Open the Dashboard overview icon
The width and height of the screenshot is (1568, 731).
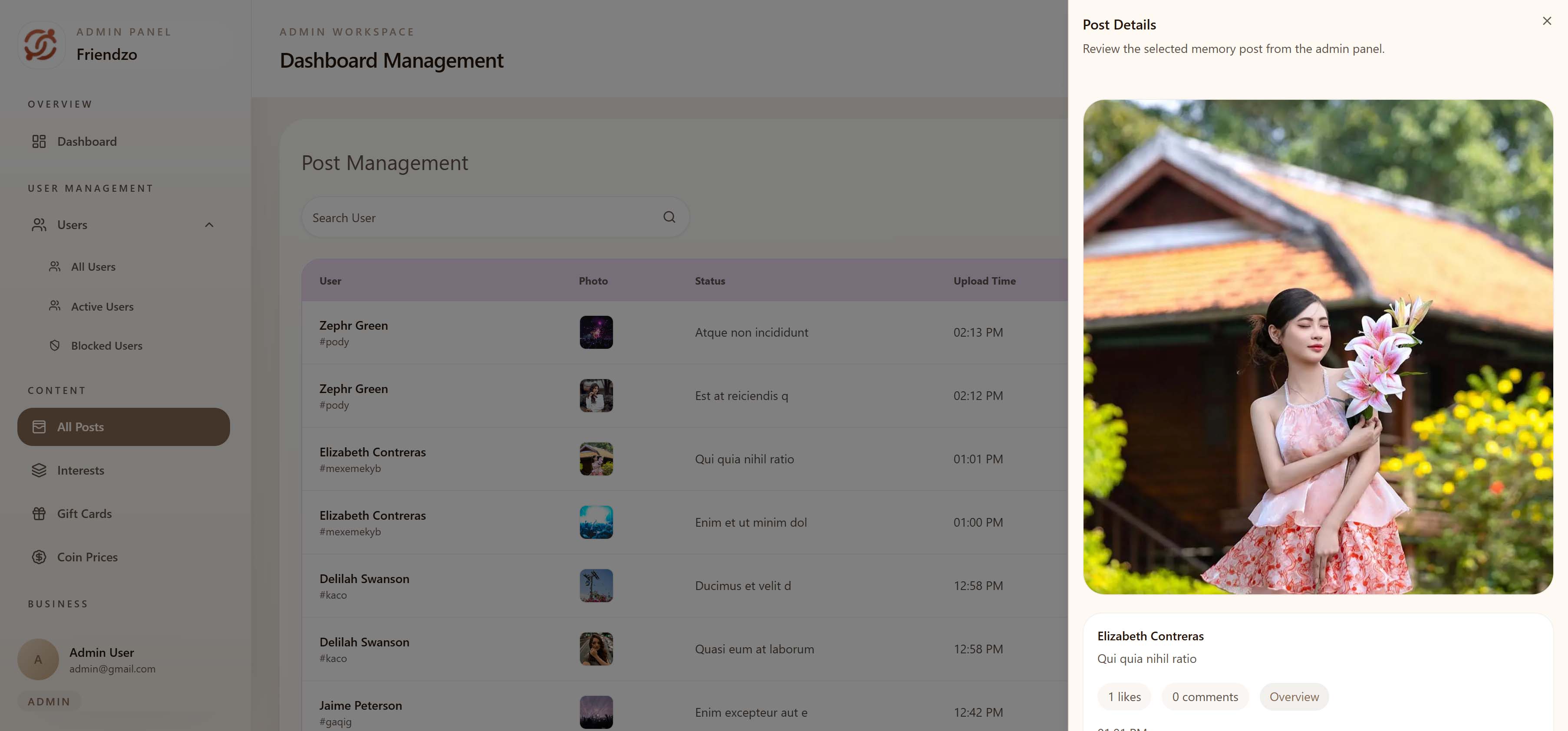39,141
